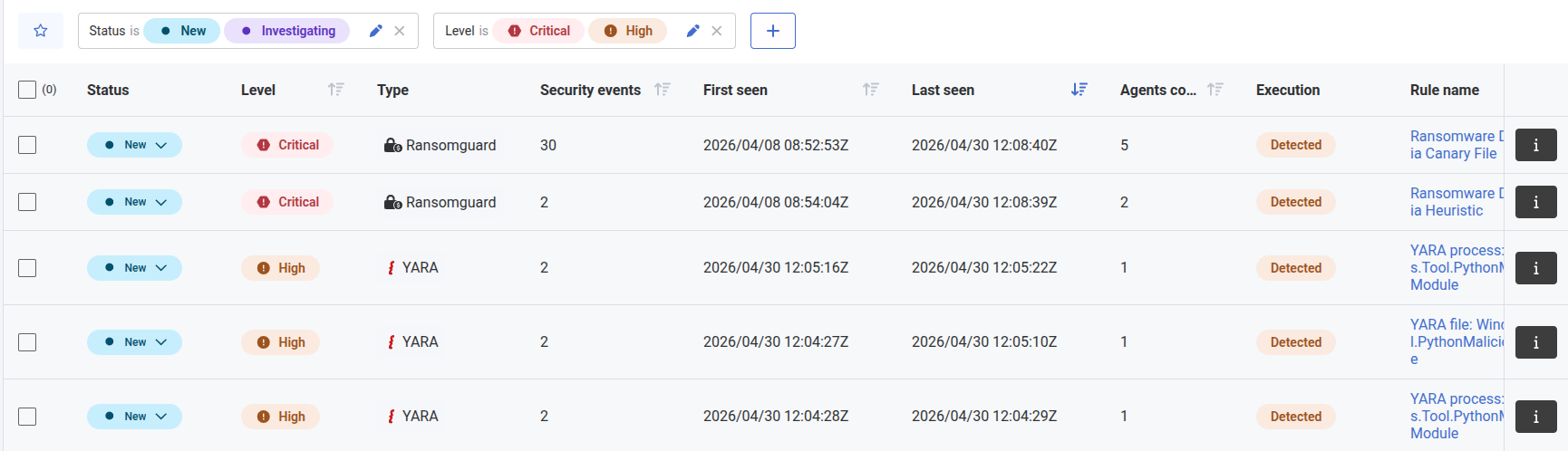Screen dimensions: 1568x451
Task: Open info button for YARA 12:05:16Z row
Action: [x=1536, y=268]
